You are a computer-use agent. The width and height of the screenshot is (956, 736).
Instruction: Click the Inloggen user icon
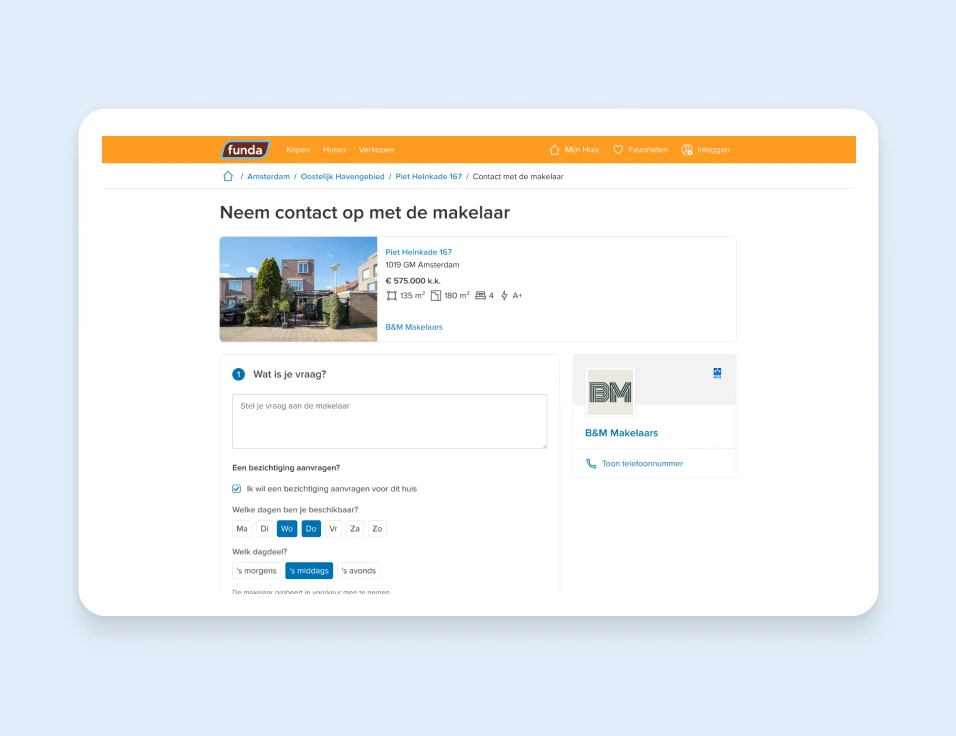(x=687, y=150)
